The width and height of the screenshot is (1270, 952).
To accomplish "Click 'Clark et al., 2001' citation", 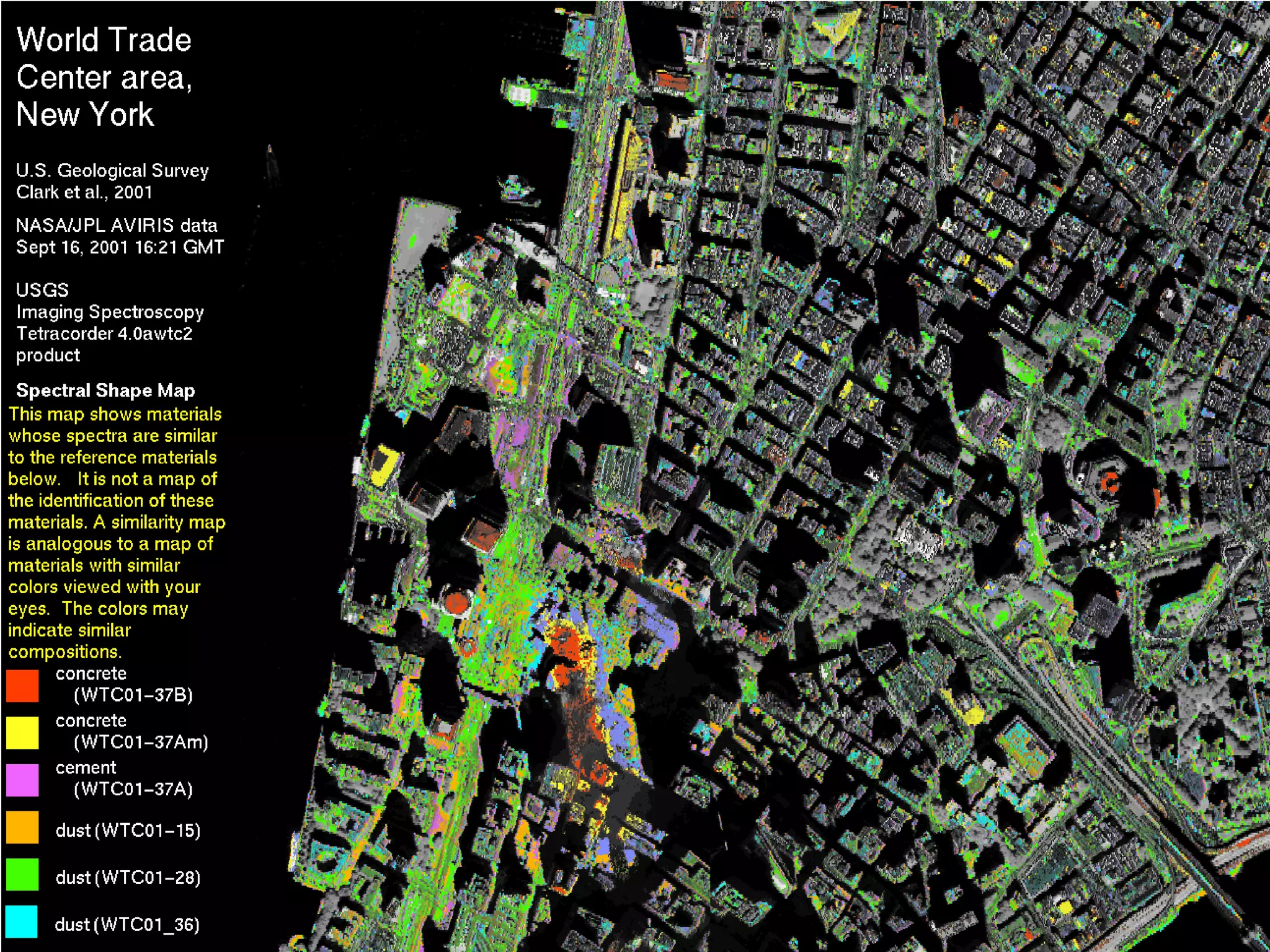I will [84, 192].
